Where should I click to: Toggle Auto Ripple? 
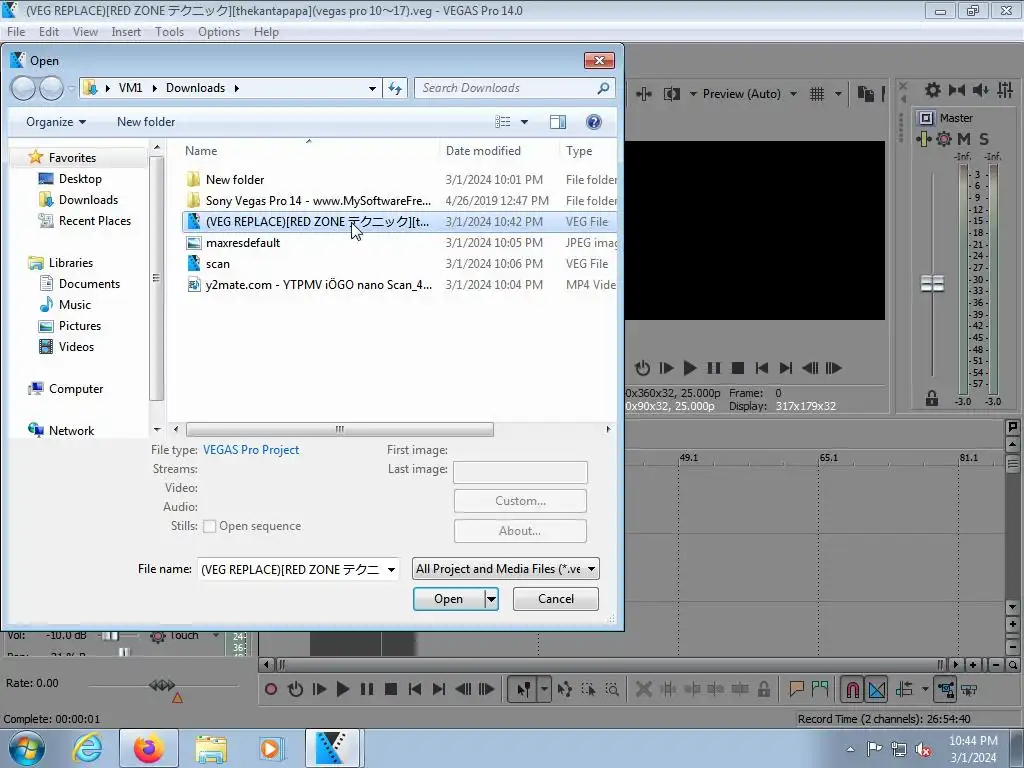point(905,689)
